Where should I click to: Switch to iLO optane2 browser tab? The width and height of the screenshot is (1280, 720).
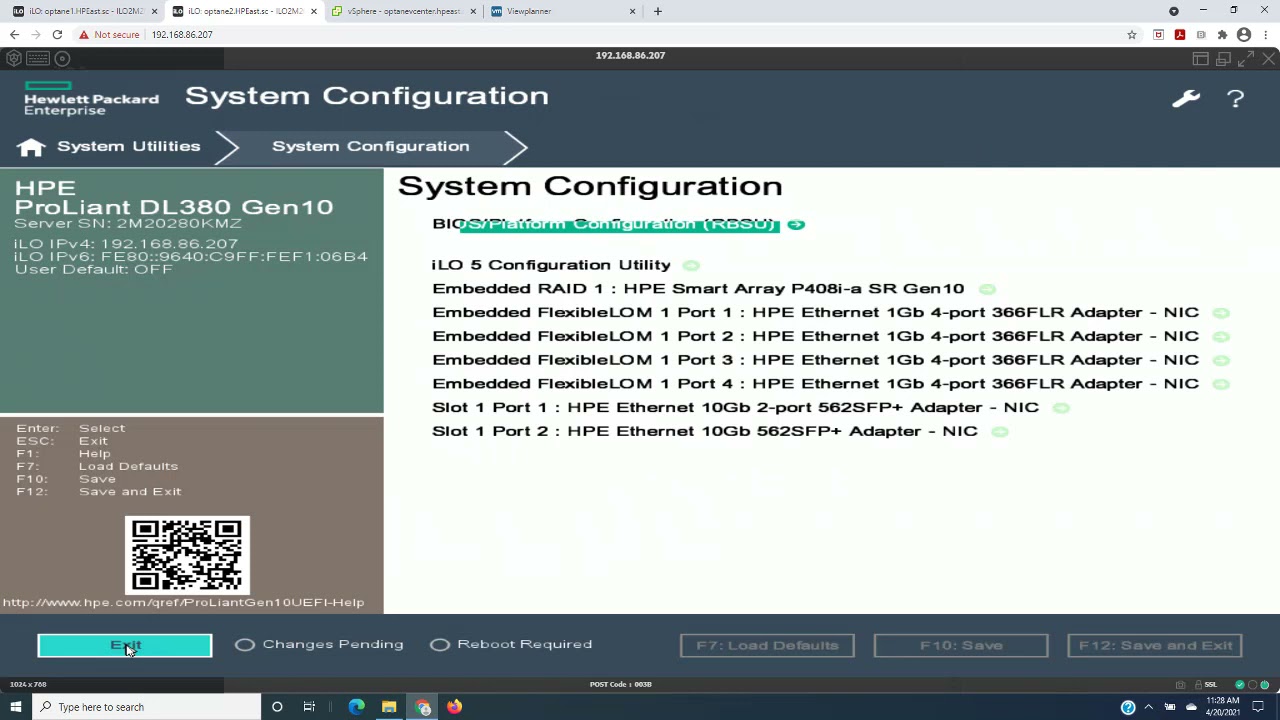pyautogui.click(x=244, y=11)
